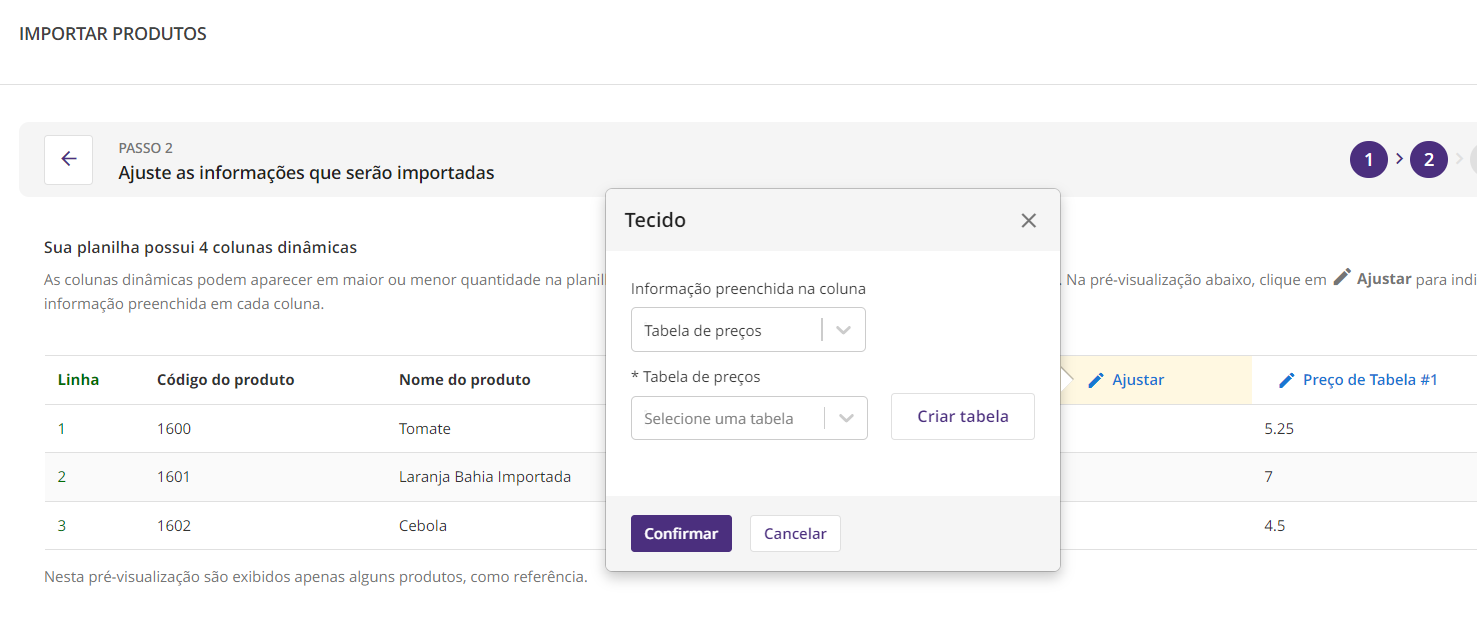
Task: Click the Cebola product name
Action: (422, 526)
